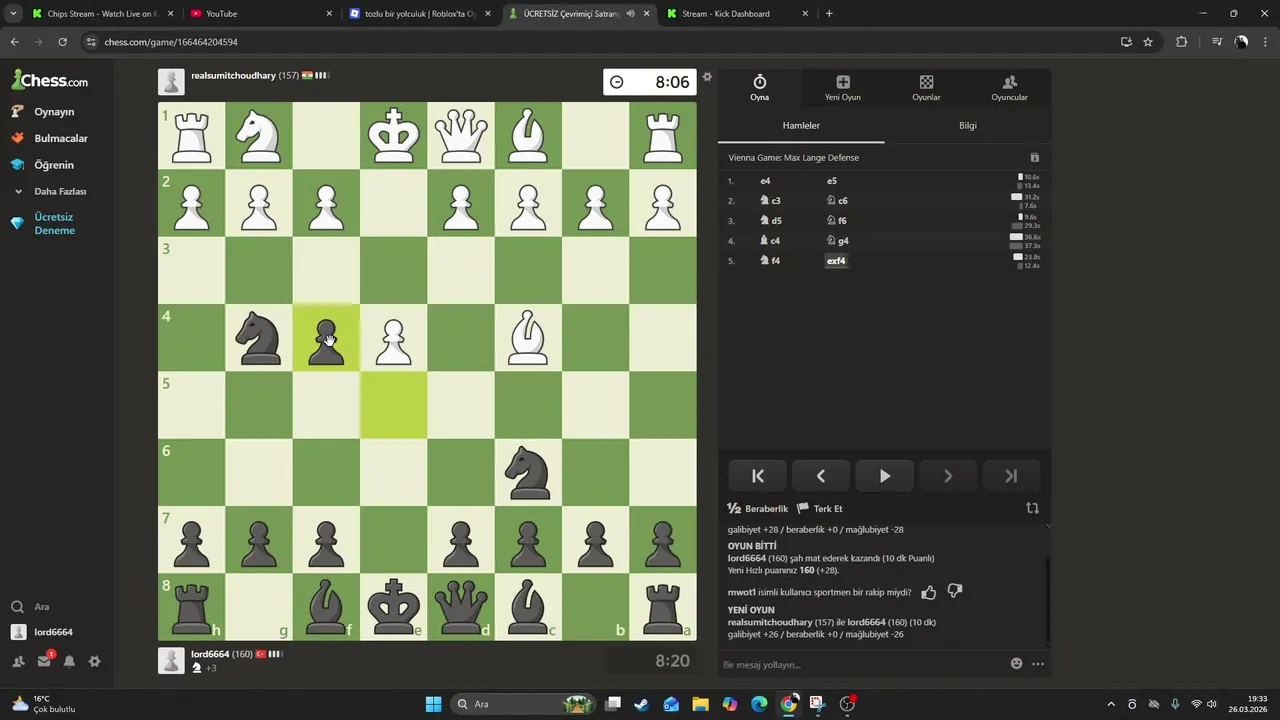
Task: Switch to the Bilgi tab
Action: [968, 126]
